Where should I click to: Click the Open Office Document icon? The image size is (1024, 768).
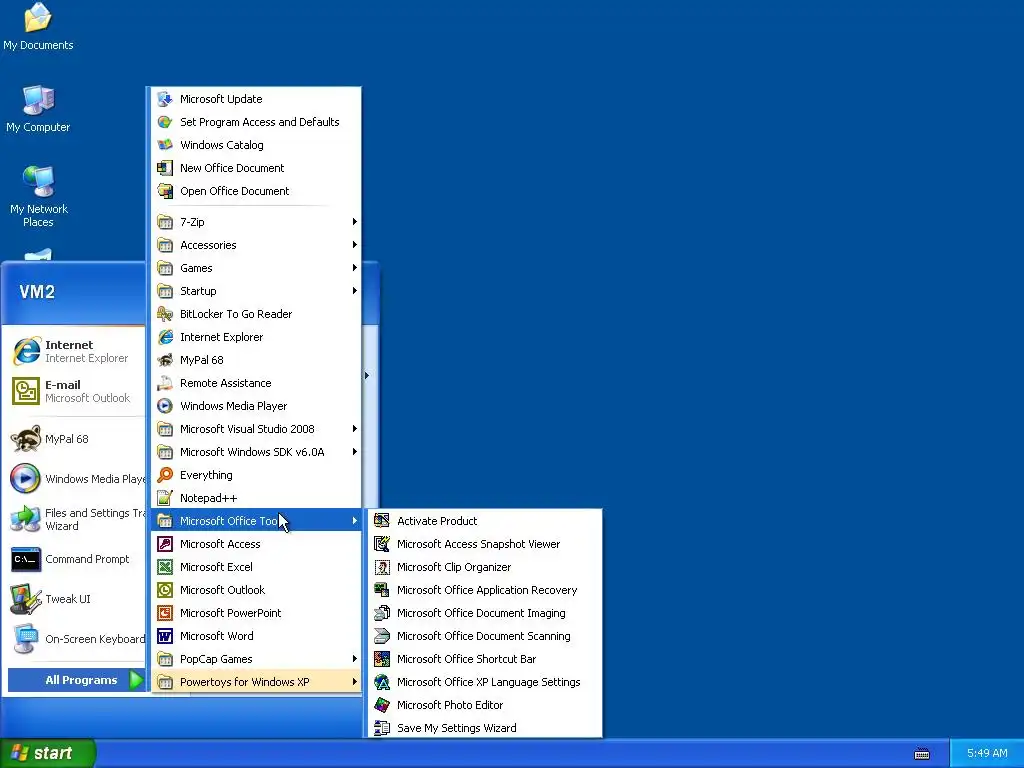click(165, 191)
